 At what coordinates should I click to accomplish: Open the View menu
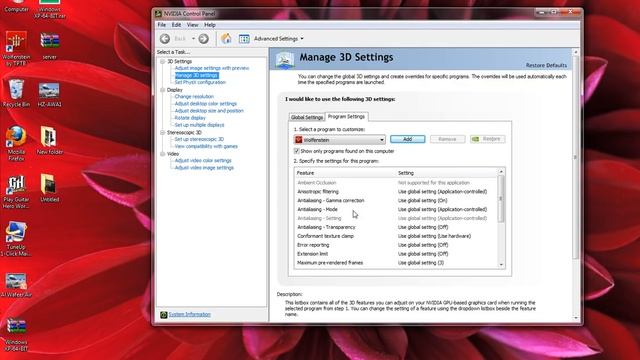click(192, 25)
